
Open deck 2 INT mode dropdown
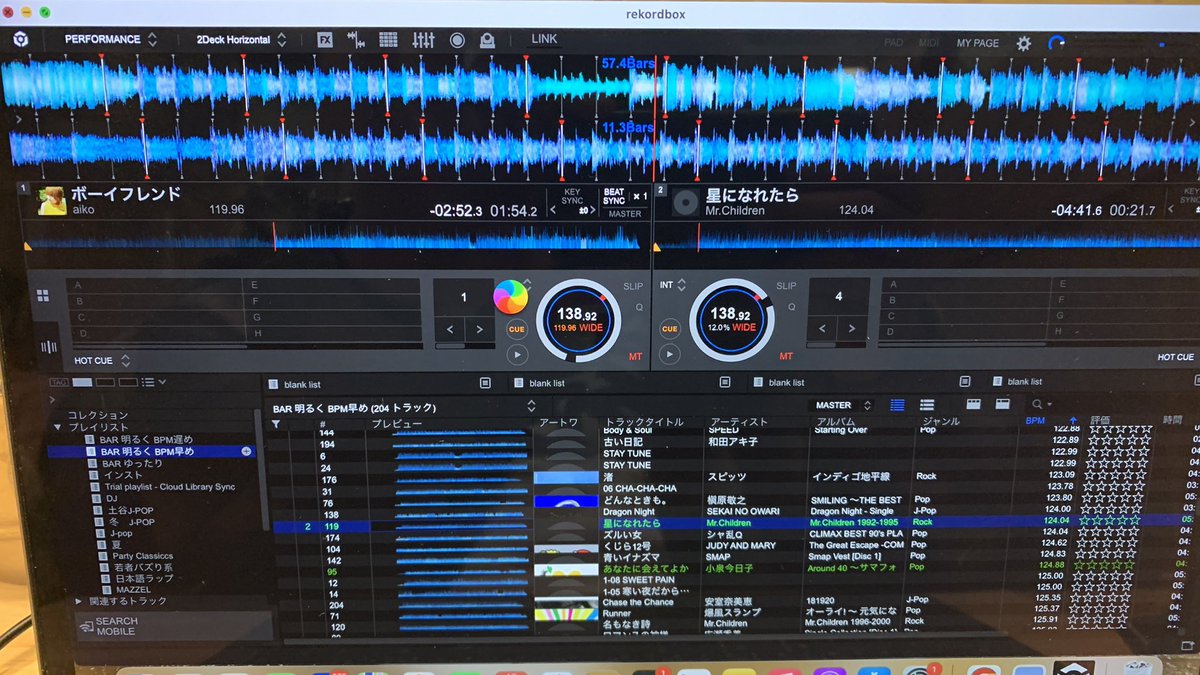point(672,285)
